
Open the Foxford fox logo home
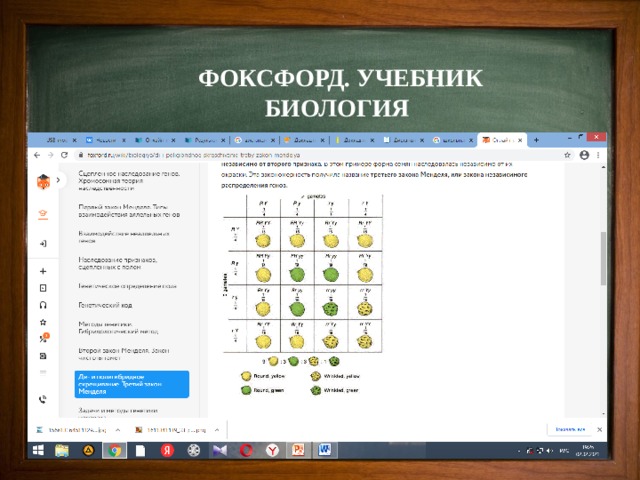43,181
